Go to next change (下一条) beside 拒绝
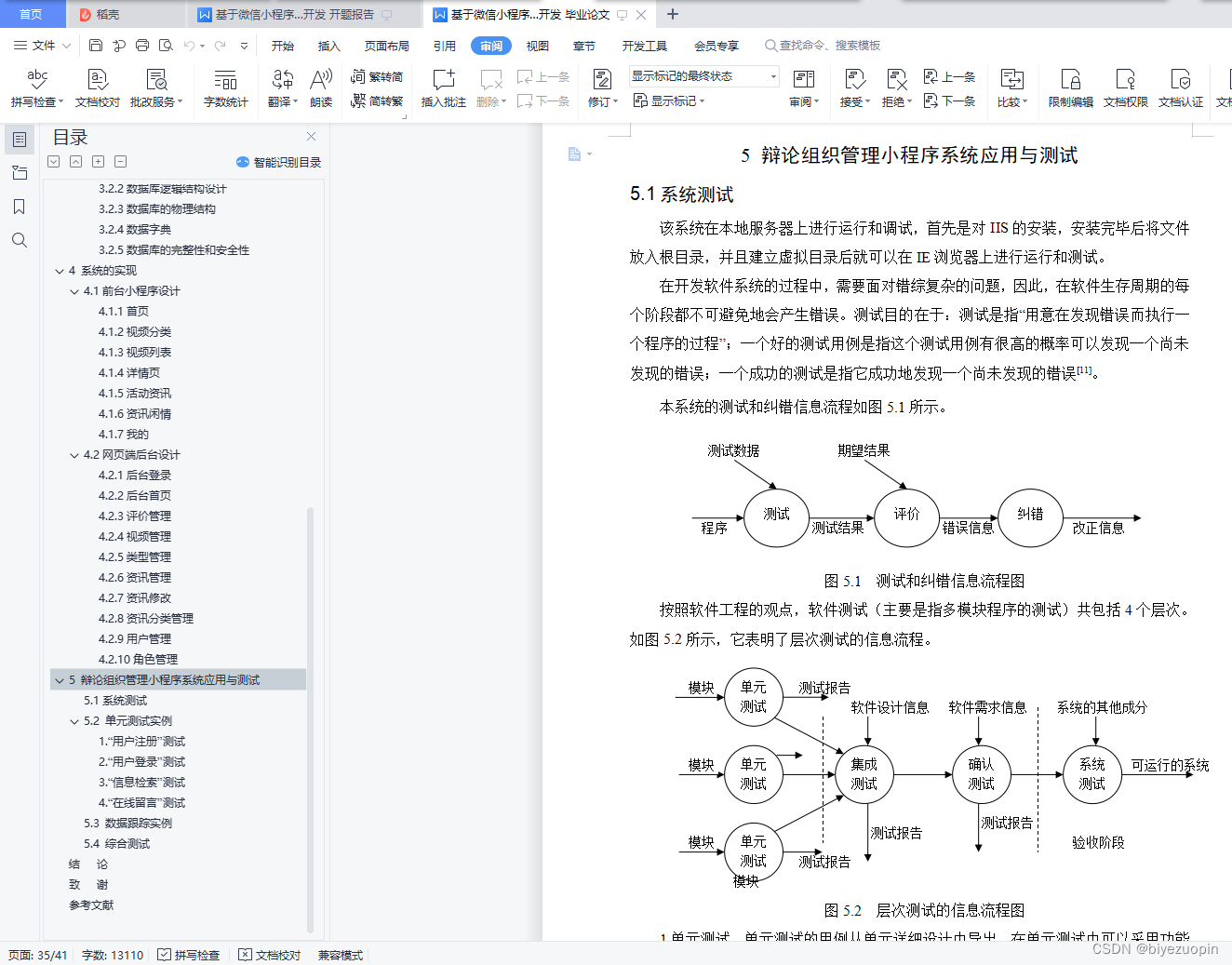This screenshot has width=1232, height=965. (950, 101)
